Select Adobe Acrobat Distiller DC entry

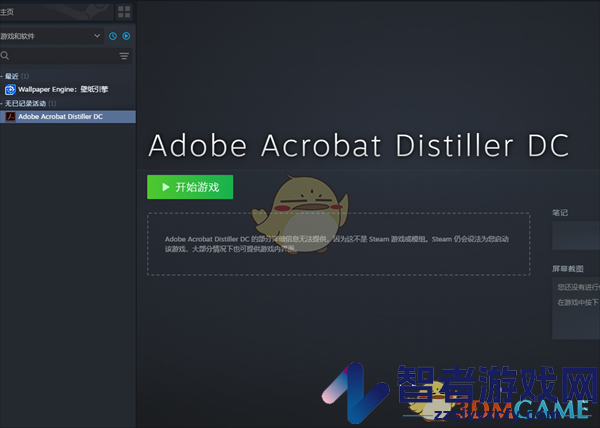coord(68,117)
